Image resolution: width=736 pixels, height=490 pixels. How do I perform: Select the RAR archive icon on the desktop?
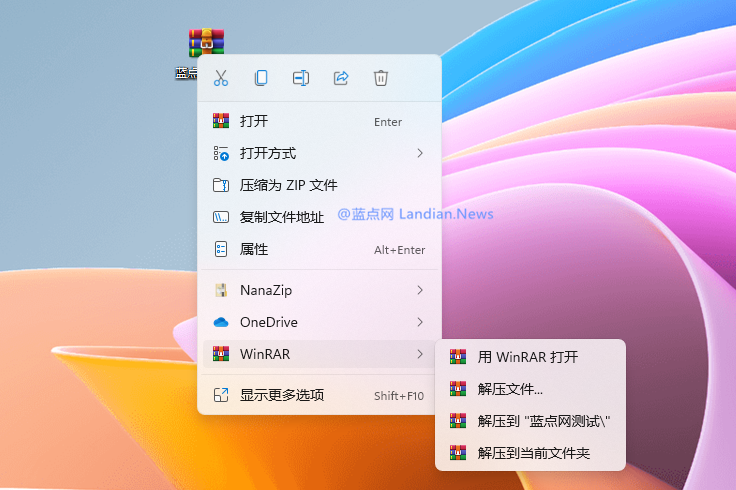[x=206, y=44]
